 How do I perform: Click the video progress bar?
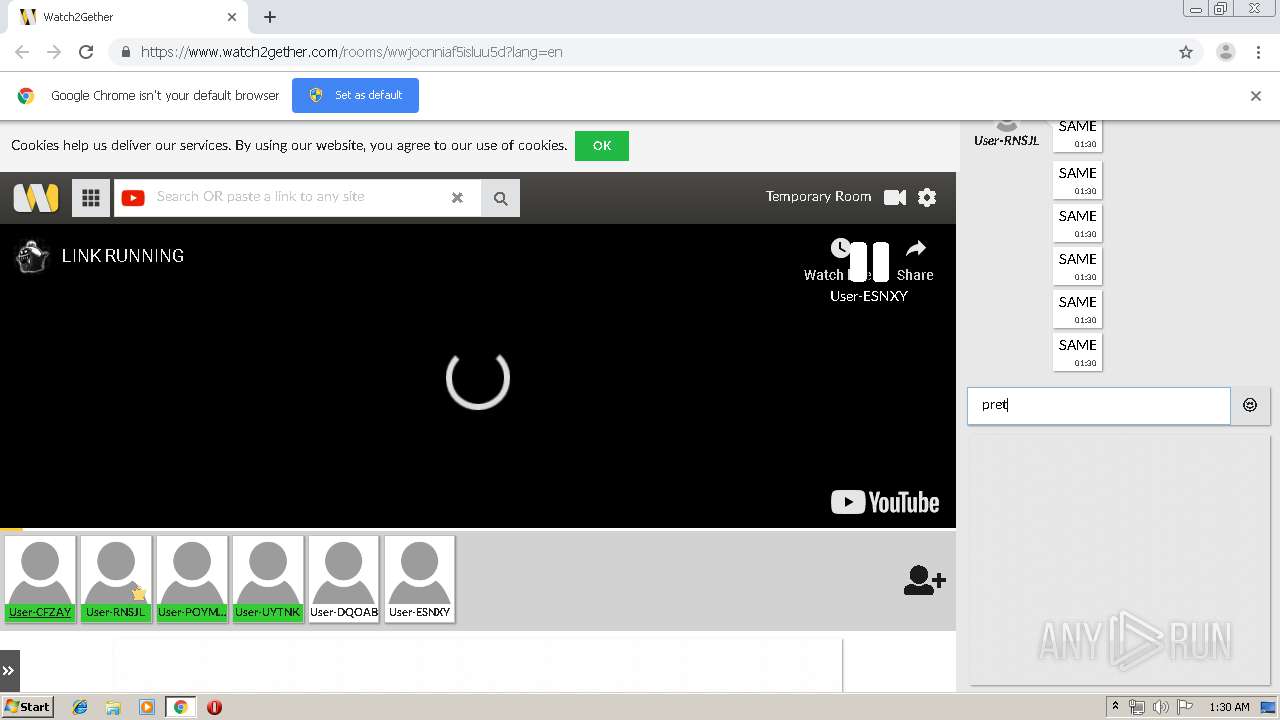click(x=478, y=528)
